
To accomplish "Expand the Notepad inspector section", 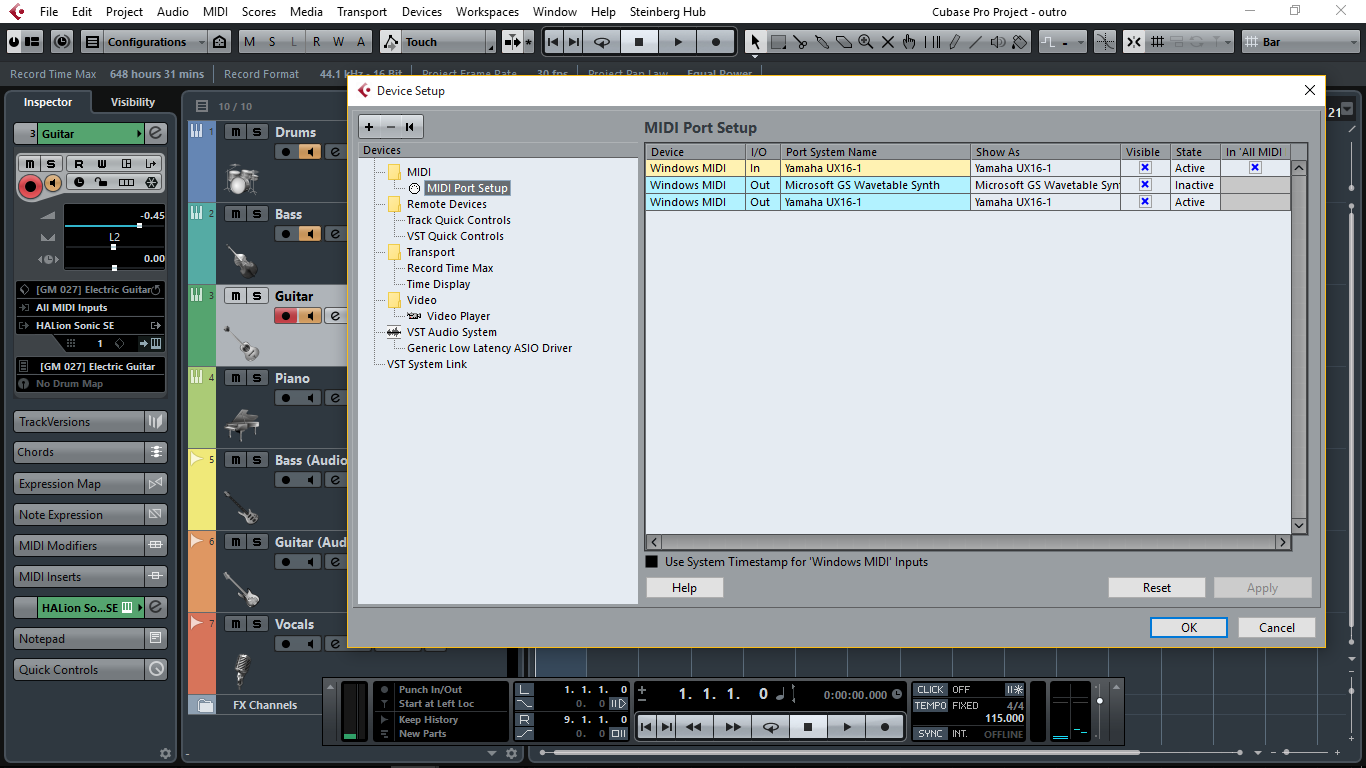I will pyautogui.click(x=90, y=639).
